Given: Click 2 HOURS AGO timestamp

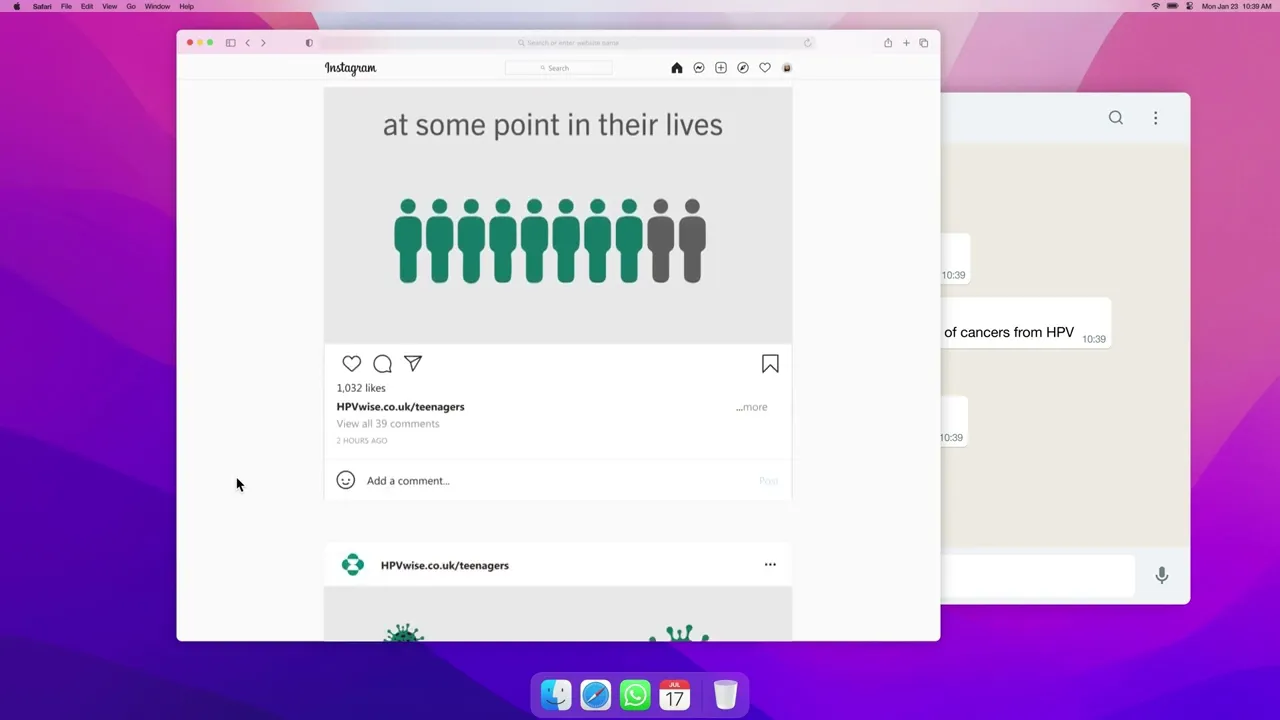Looking at the screenshot, I should click(x=362, y=441).
